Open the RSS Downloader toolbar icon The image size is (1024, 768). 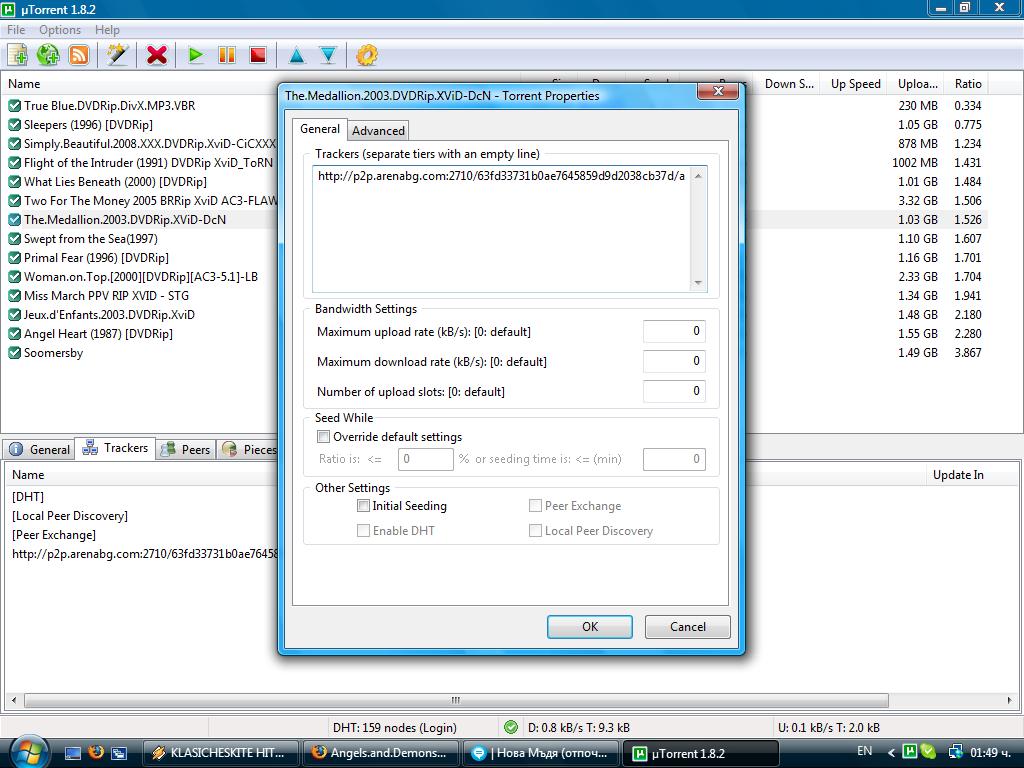[79, 56]
